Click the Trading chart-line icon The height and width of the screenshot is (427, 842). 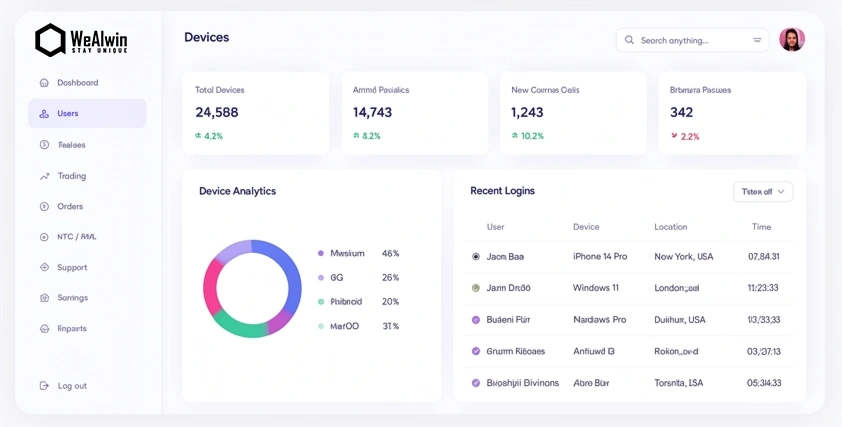coord(44,176)
